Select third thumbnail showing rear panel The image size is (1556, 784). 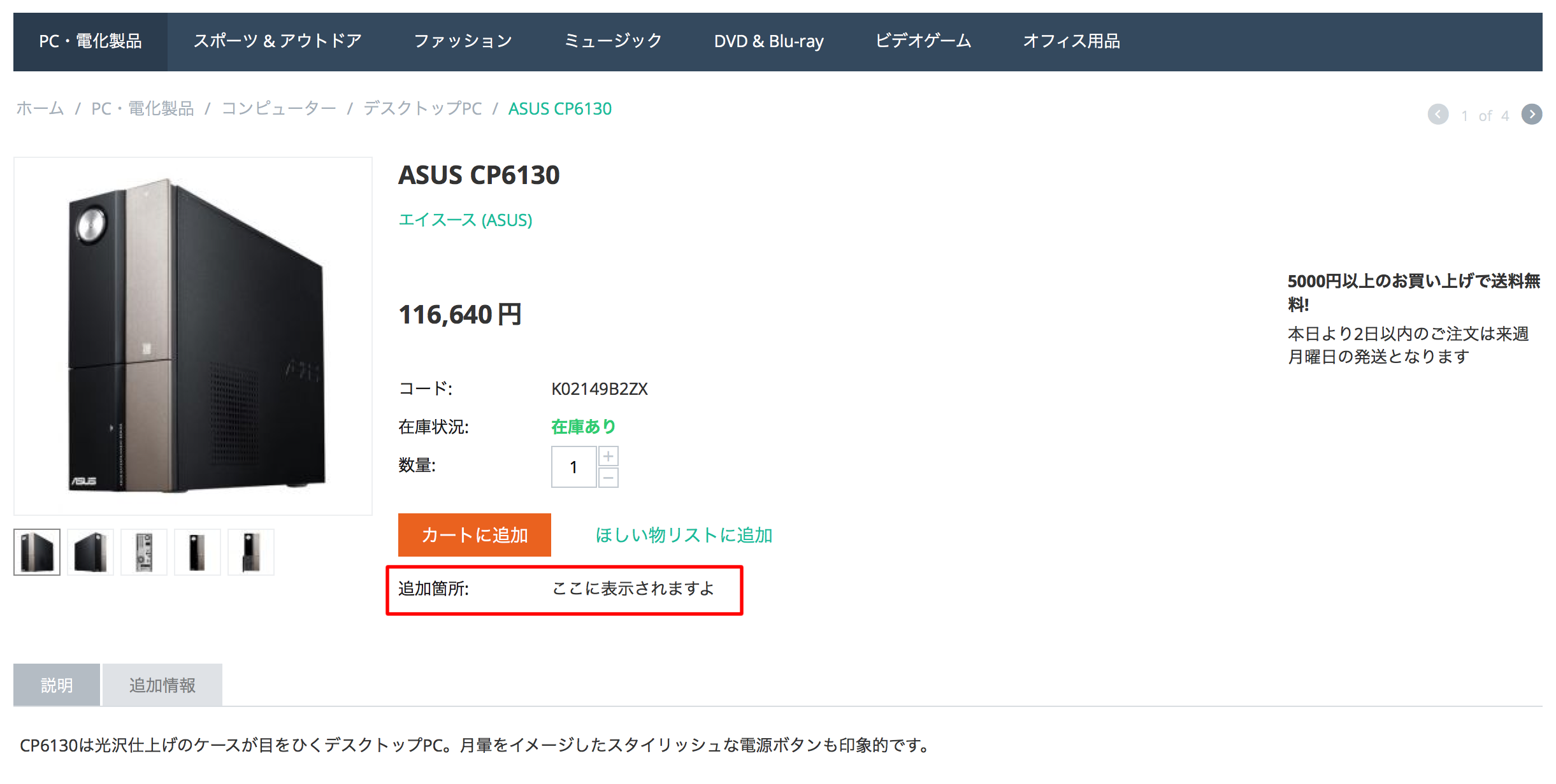tap(144, 552)
